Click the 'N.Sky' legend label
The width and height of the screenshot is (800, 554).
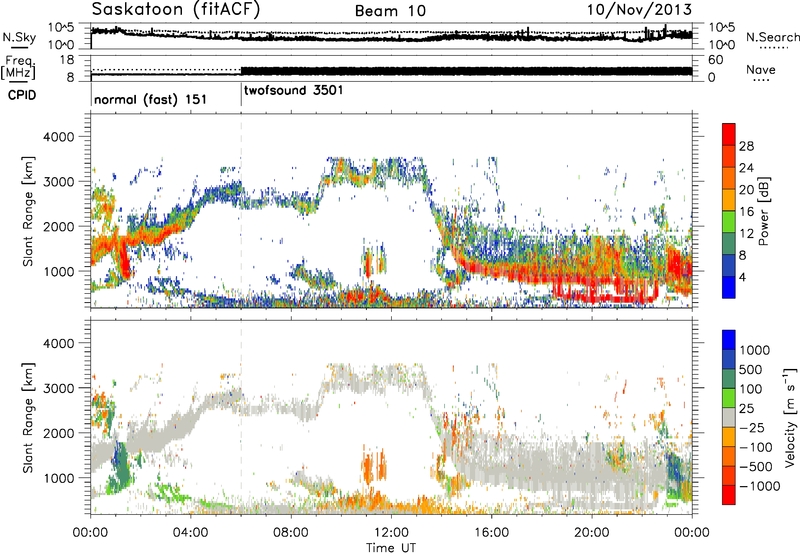(19, 37)
